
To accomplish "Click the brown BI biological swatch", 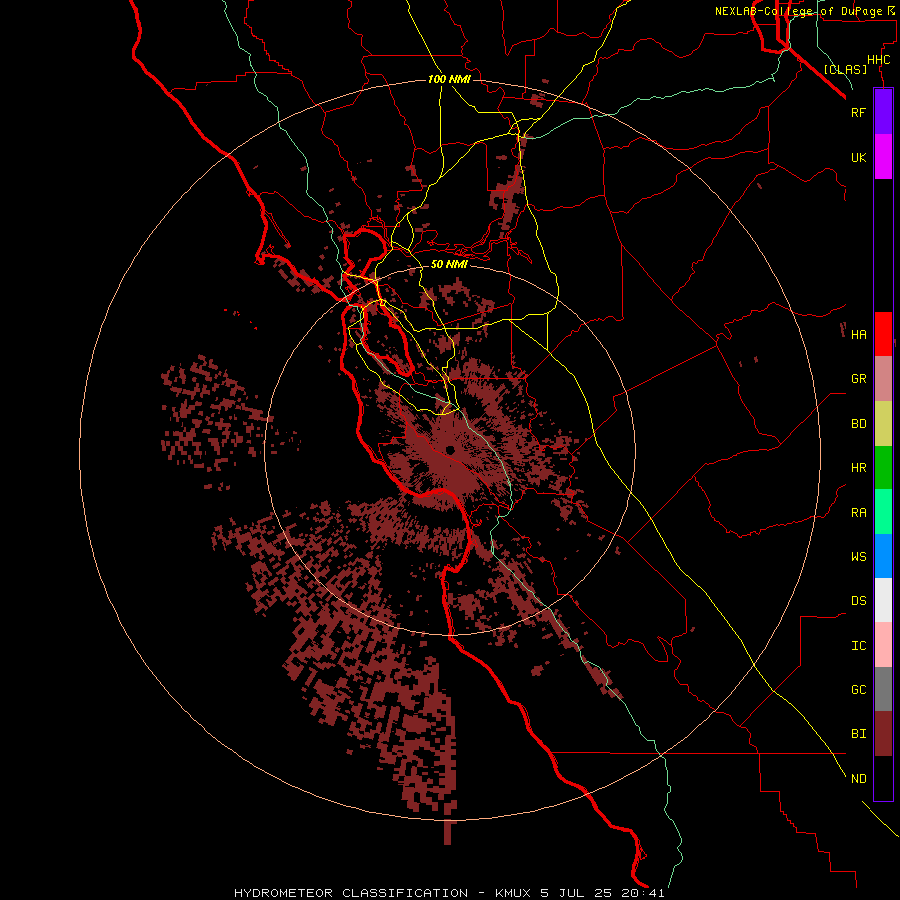I will [883, 734].
